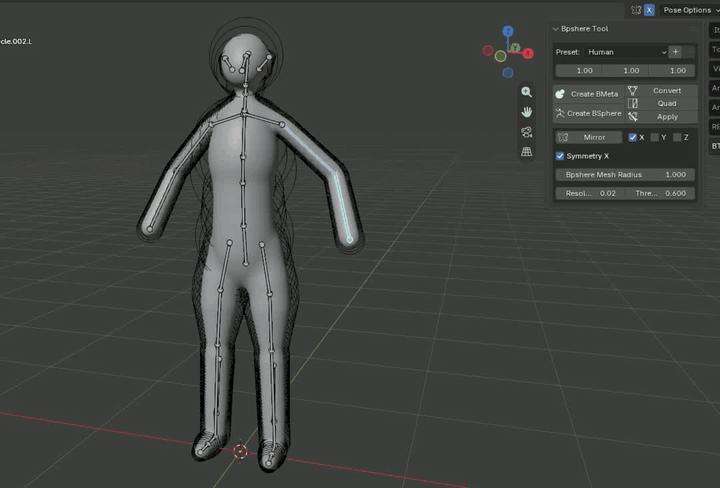Open the 'Vi' sidebar tab
Image resolution: width=720 pixels, height=488 pixels.
(715, 69)
